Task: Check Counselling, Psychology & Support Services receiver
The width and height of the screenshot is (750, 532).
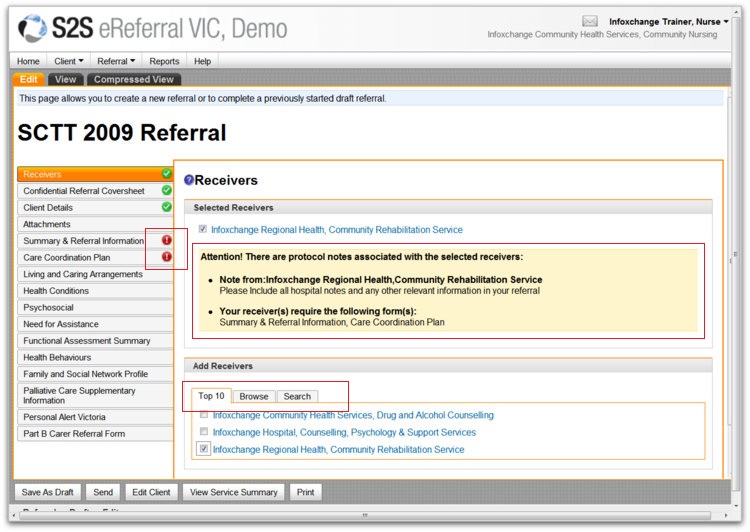Action: [x=204, y=432]
